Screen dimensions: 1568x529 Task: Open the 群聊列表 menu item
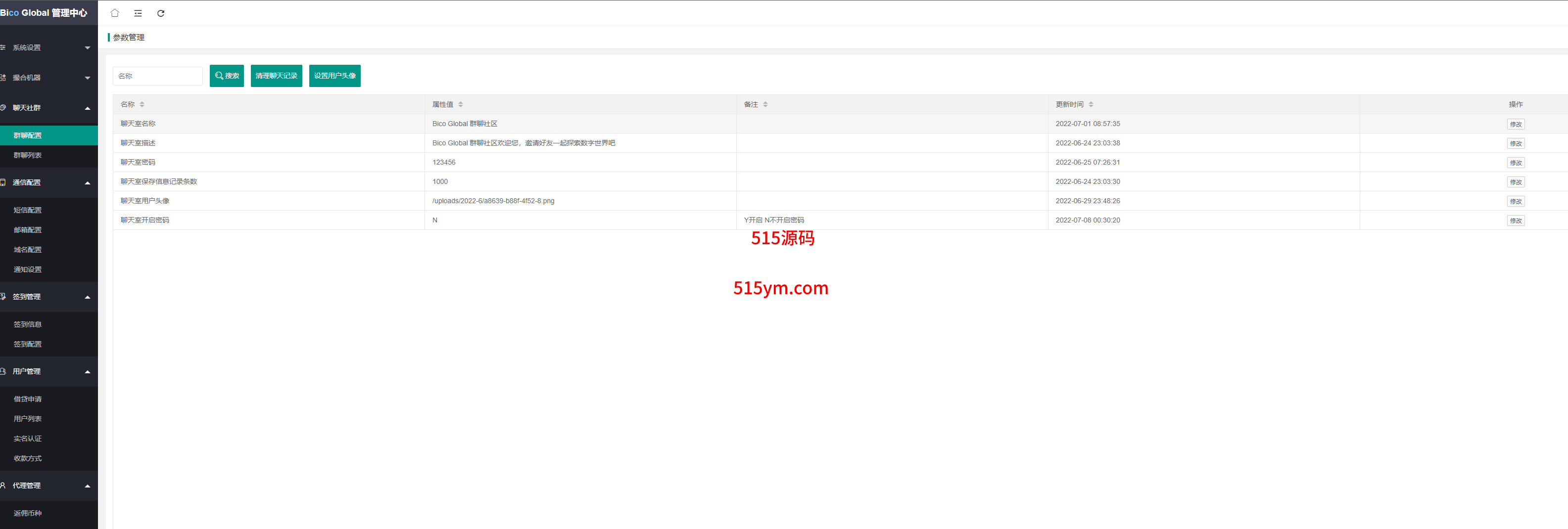(x=28, y=156)
